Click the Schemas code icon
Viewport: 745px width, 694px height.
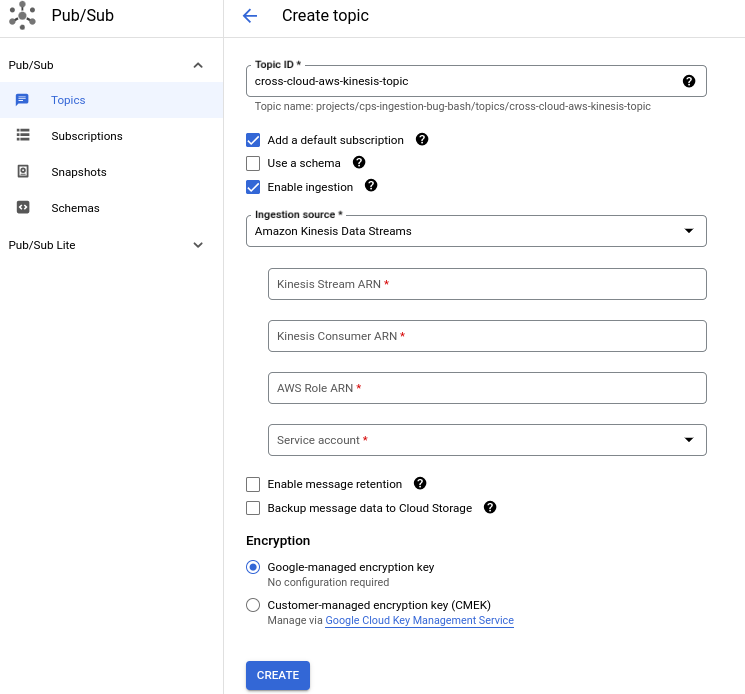coord(23,208)
